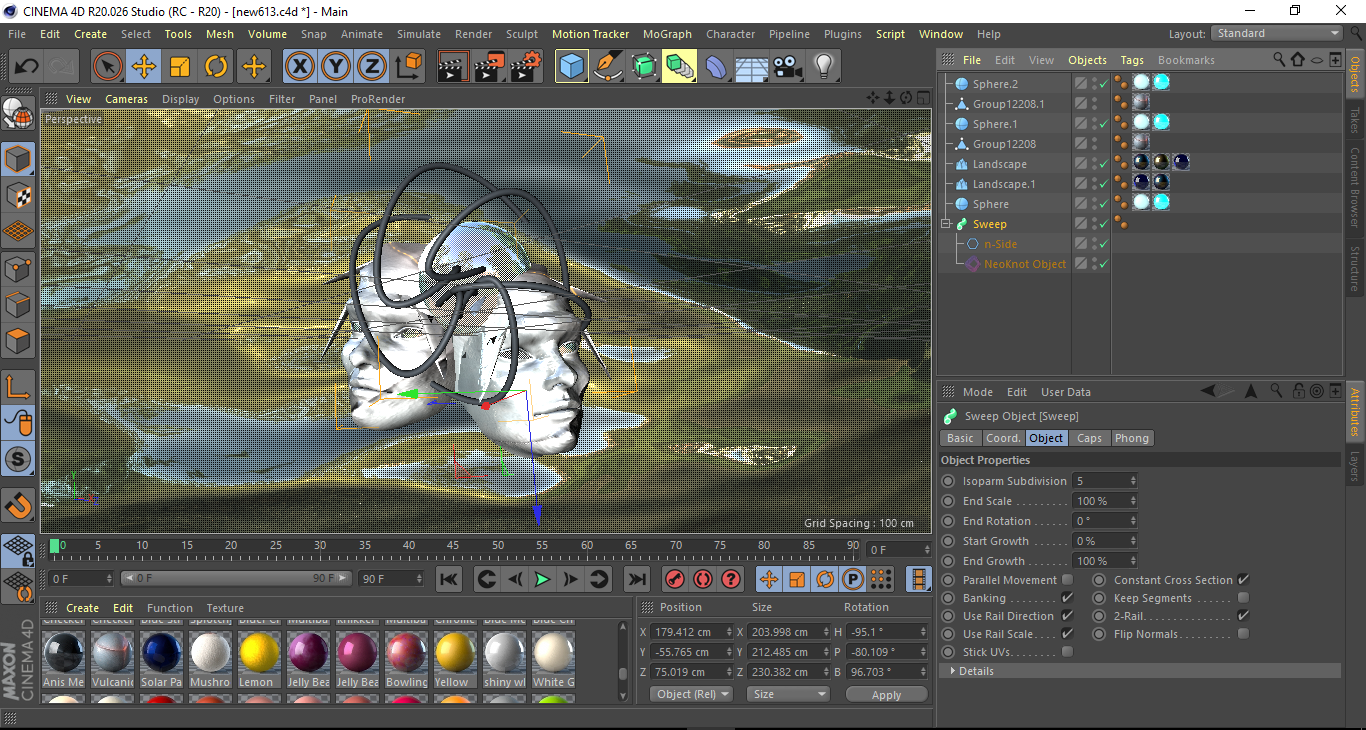Click Render View clapperboard icon
The height and width of the screenshot is (730, 1366).
(453, 67)
